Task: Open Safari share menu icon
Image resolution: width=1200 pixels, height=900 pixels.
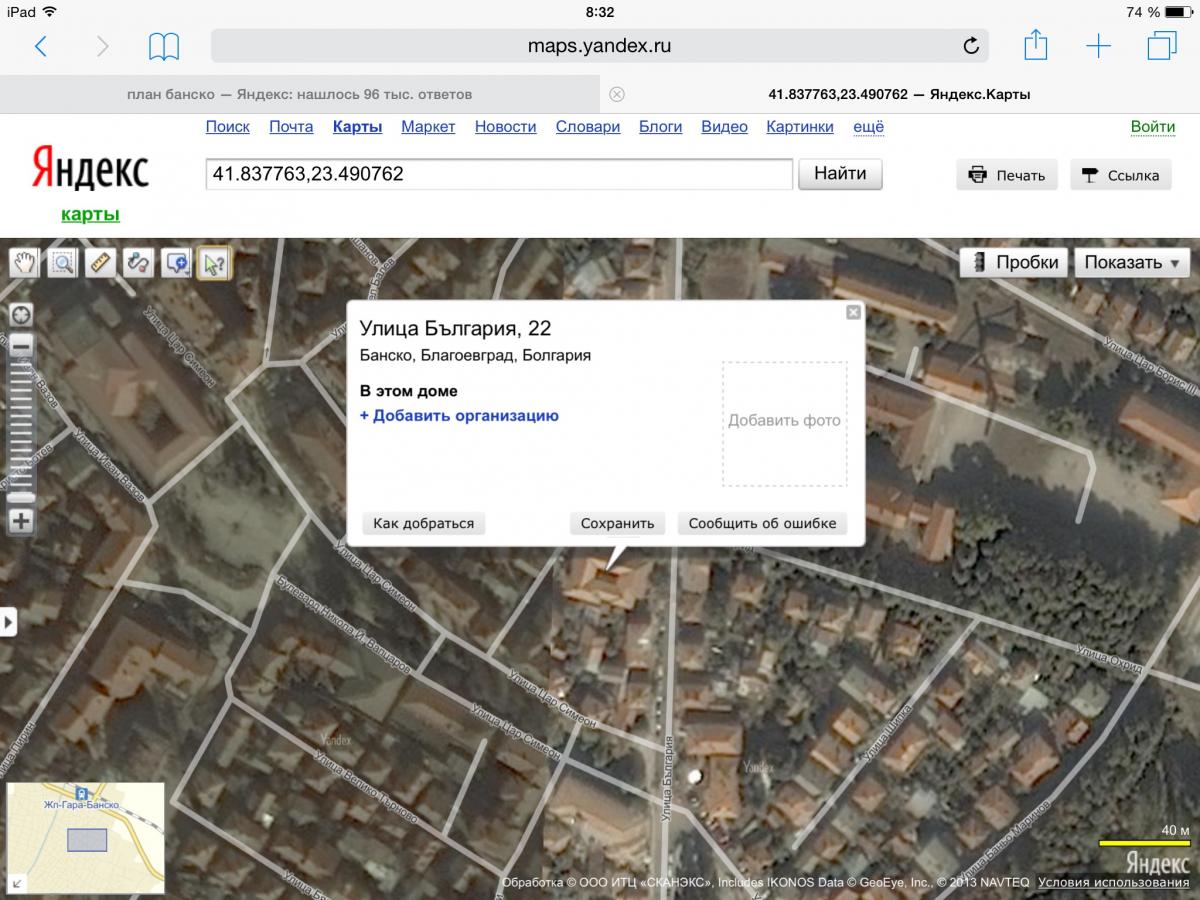Action: [1036, 45]
